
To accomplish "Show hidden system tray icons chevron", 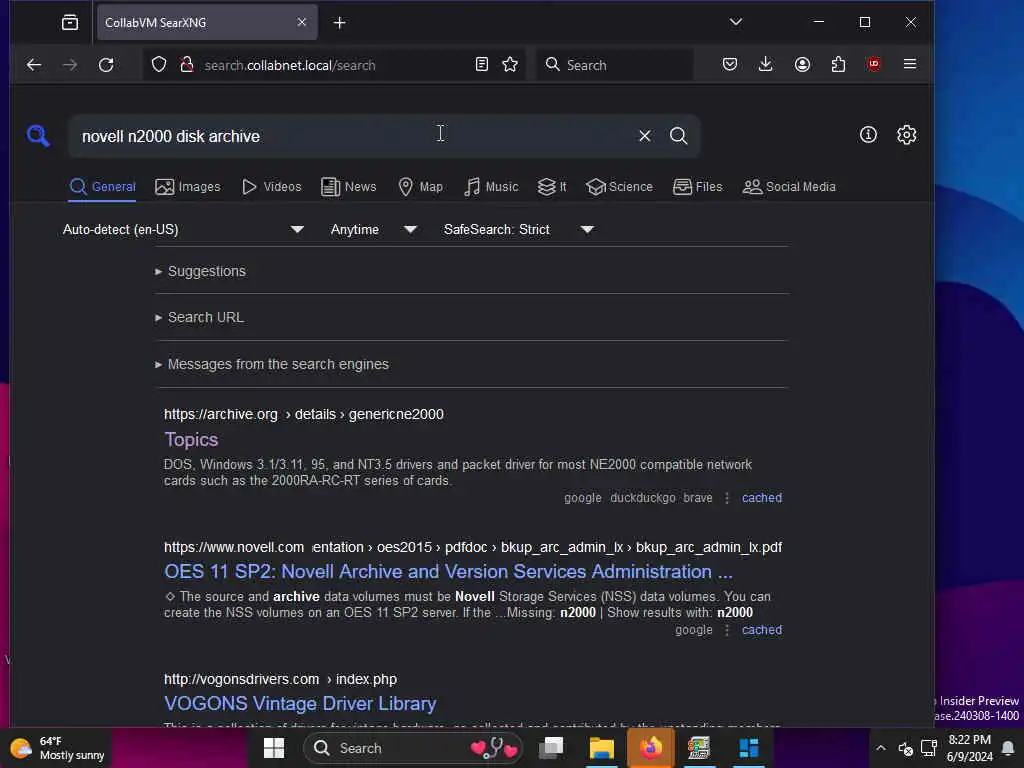I will 880,748.
